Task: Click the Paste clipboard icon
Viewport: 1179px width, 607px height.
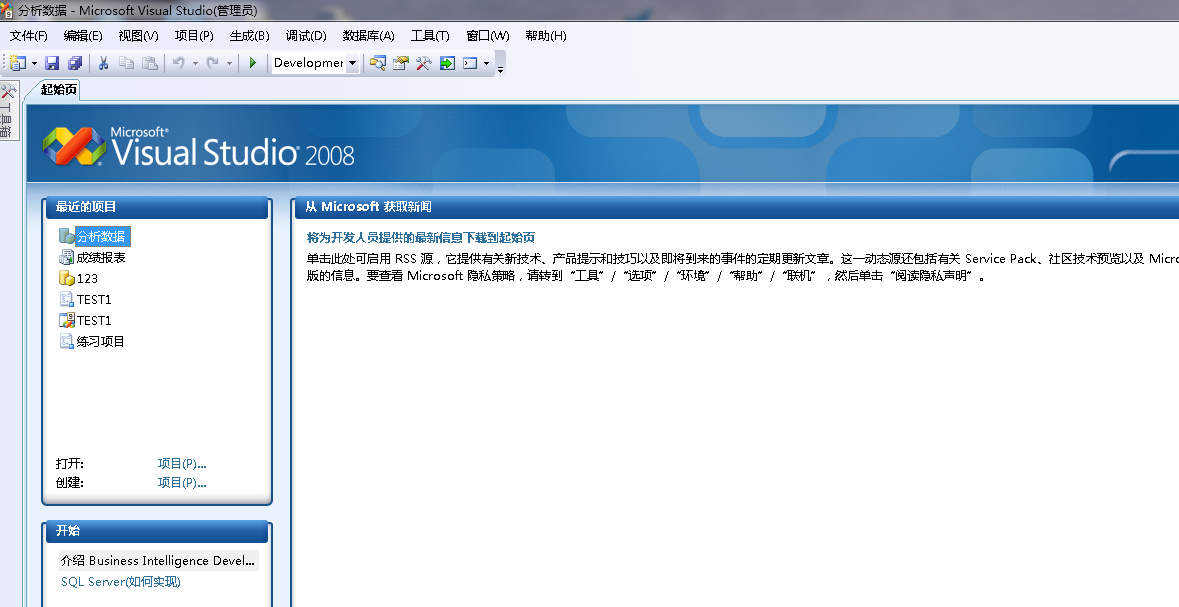Action: click(x=150, y=63)
